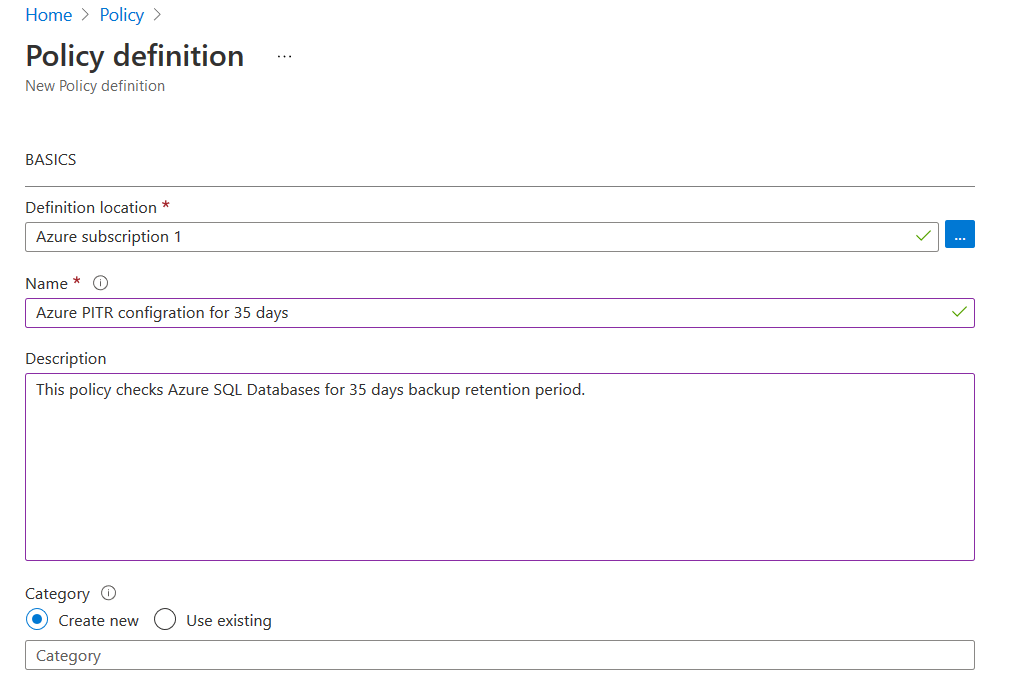Show info tooltip next to Name
The width and height of the screenshot is (1022, 685).
100,283
